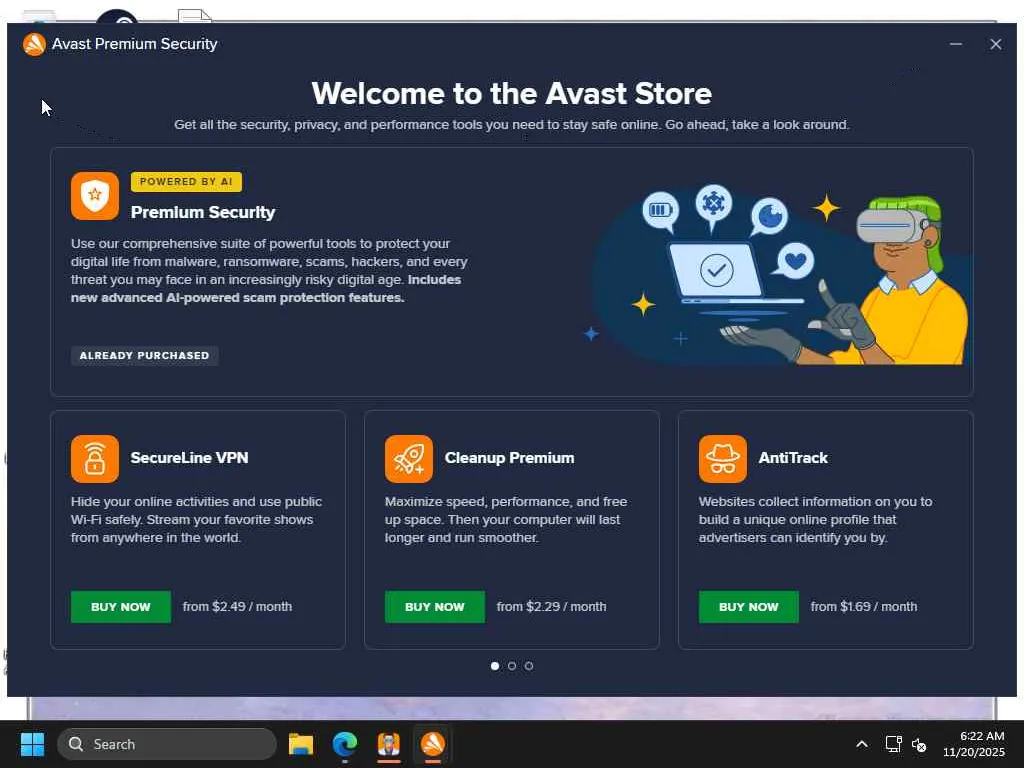Open the clock and date flyout
Screen dimensions: 1024x768
tap(973, 744)
